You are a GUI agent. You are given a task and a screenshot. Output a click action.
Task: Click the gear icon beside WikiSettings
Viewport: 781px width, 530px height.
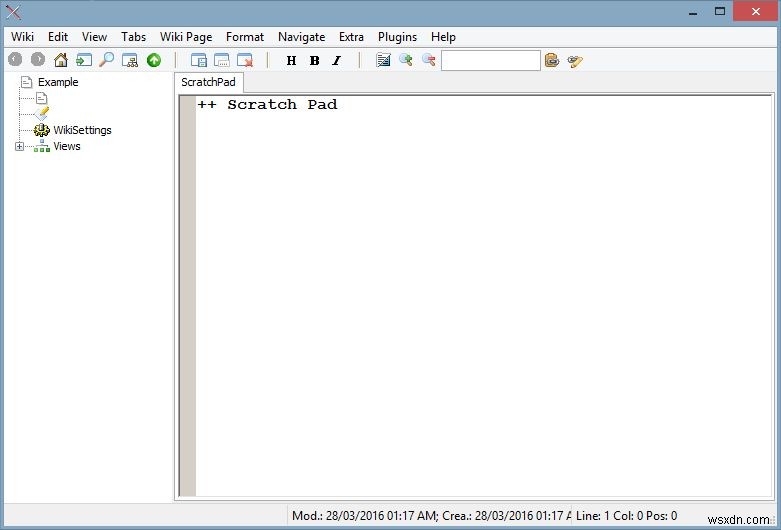pyautogui.click(x=42, y=130)
